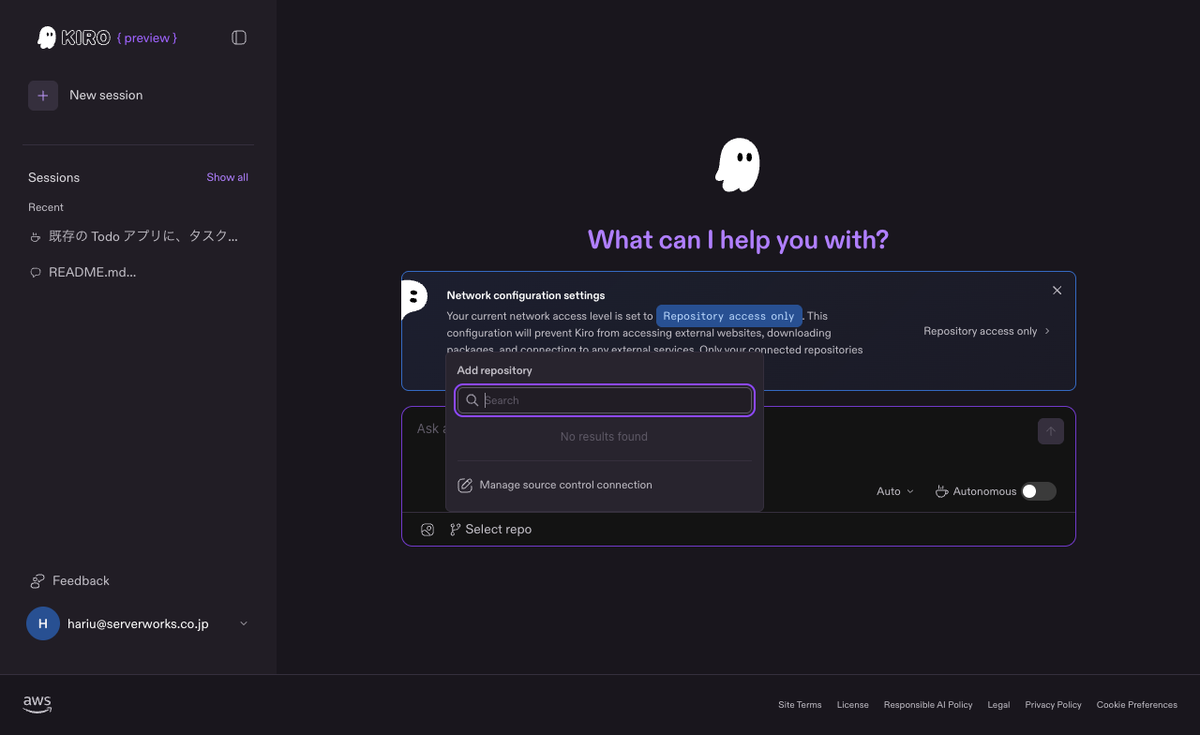Click the Feedback icon

(x=38, y=581)
